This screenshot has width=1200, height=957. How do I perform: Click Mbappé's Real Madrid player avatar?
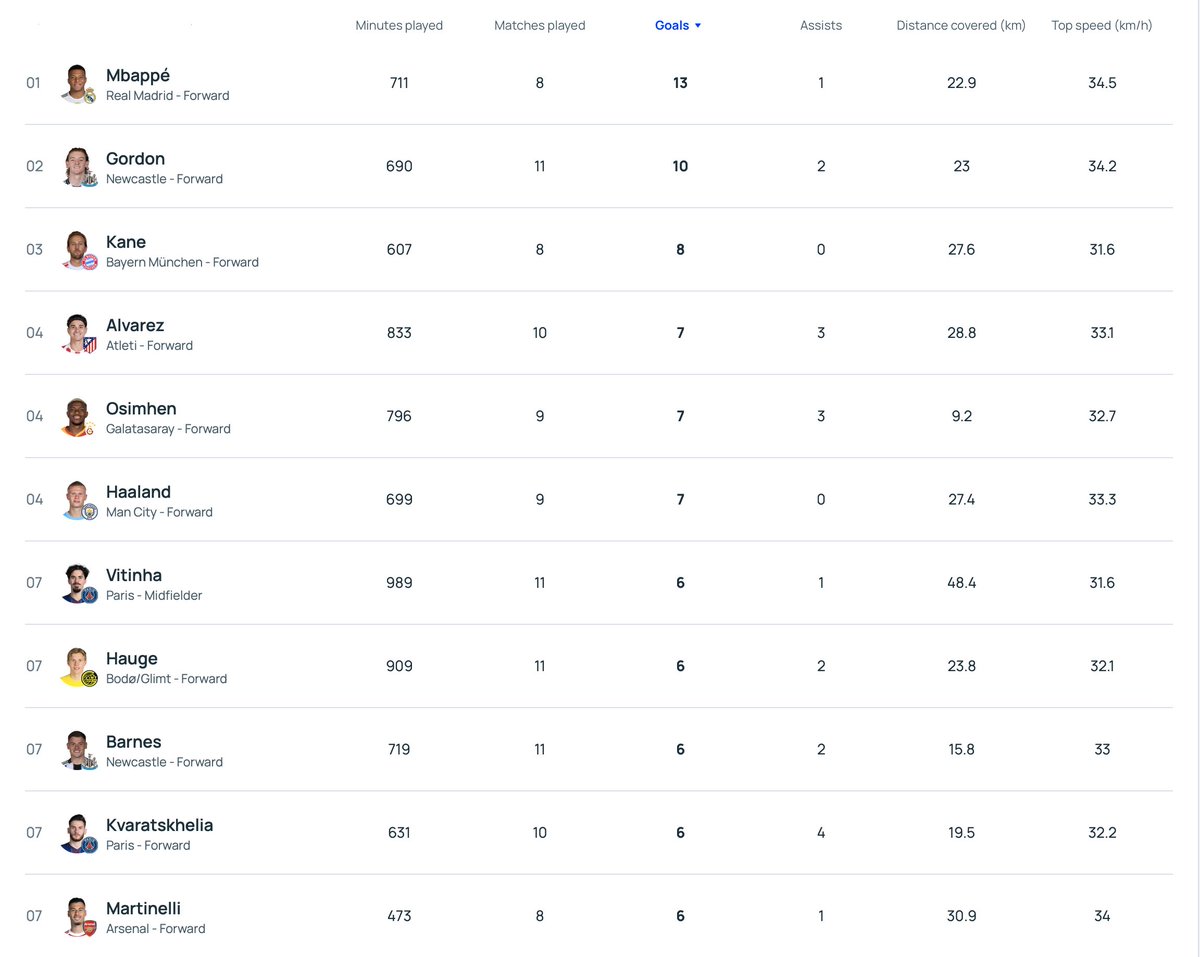[77, 83]
